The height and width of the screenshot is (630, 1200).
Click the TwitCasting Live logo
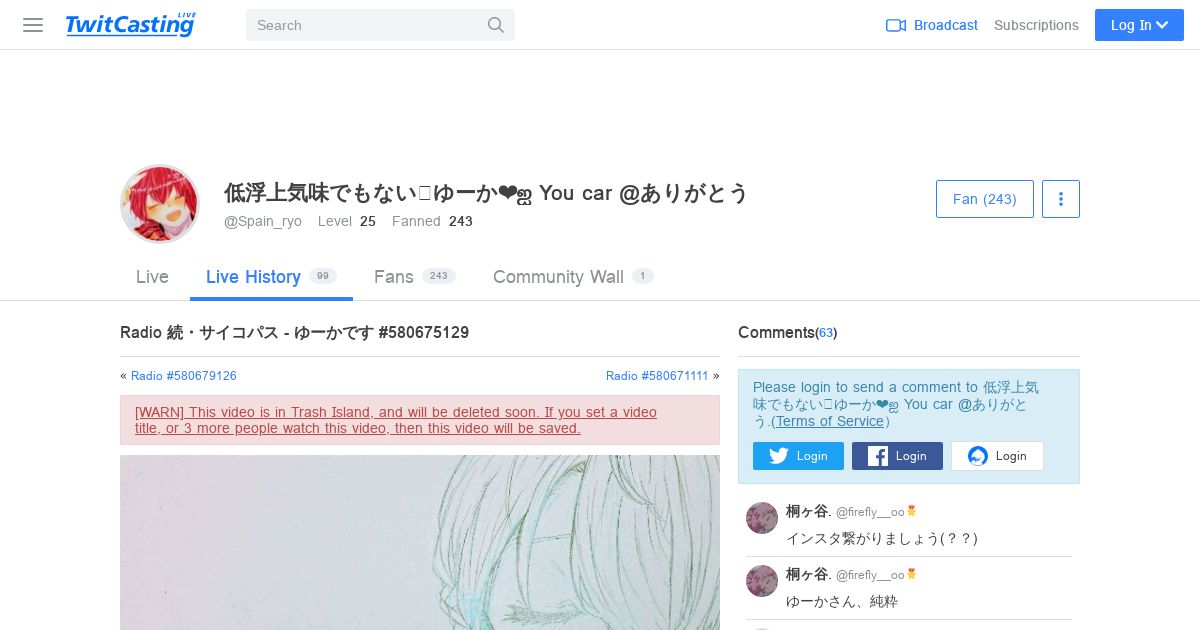pos(131,25)
